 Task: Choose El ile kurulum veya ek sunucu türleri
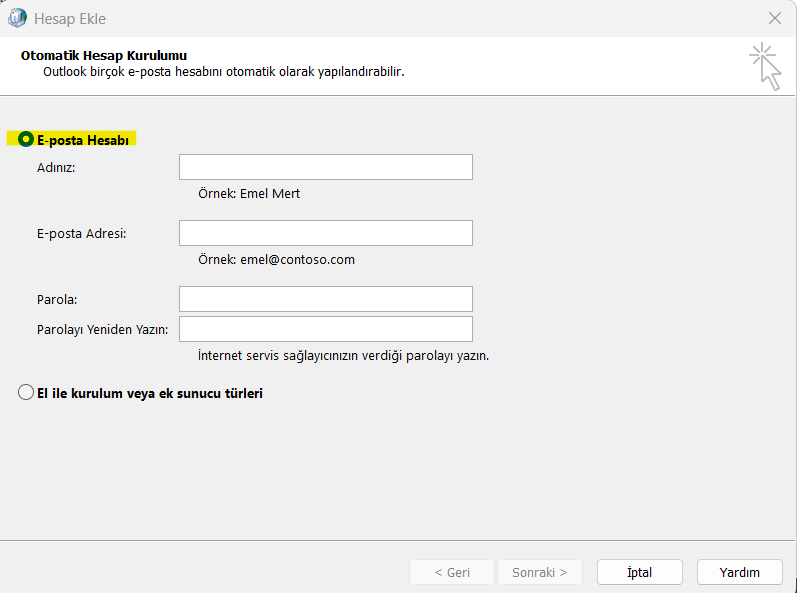pos(26,393)
